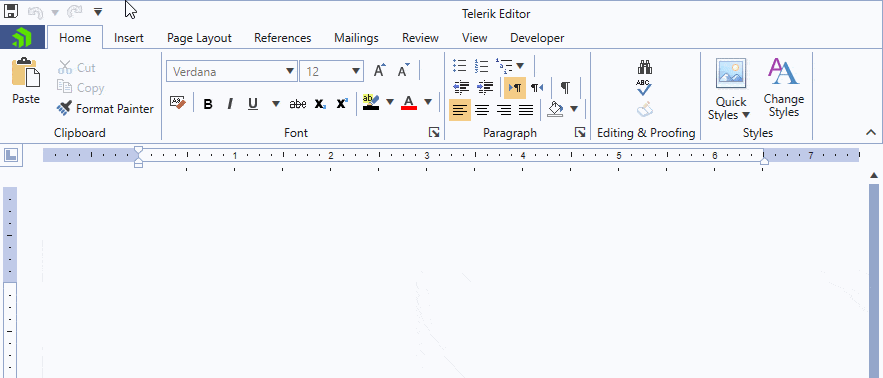Toggle Italic formatting
Screen dimensions: 883x378
click(x=230, y=104)
